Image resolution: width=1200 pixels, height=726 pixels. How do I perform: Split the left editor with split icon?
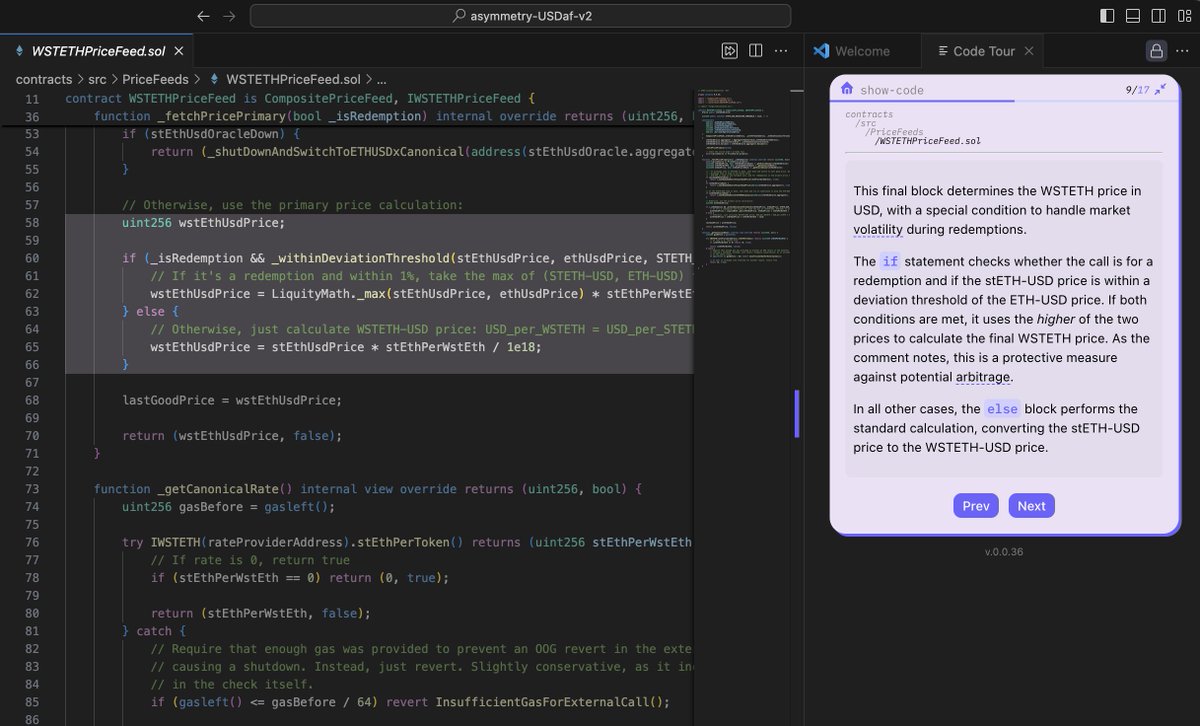(x=756, y=51)
